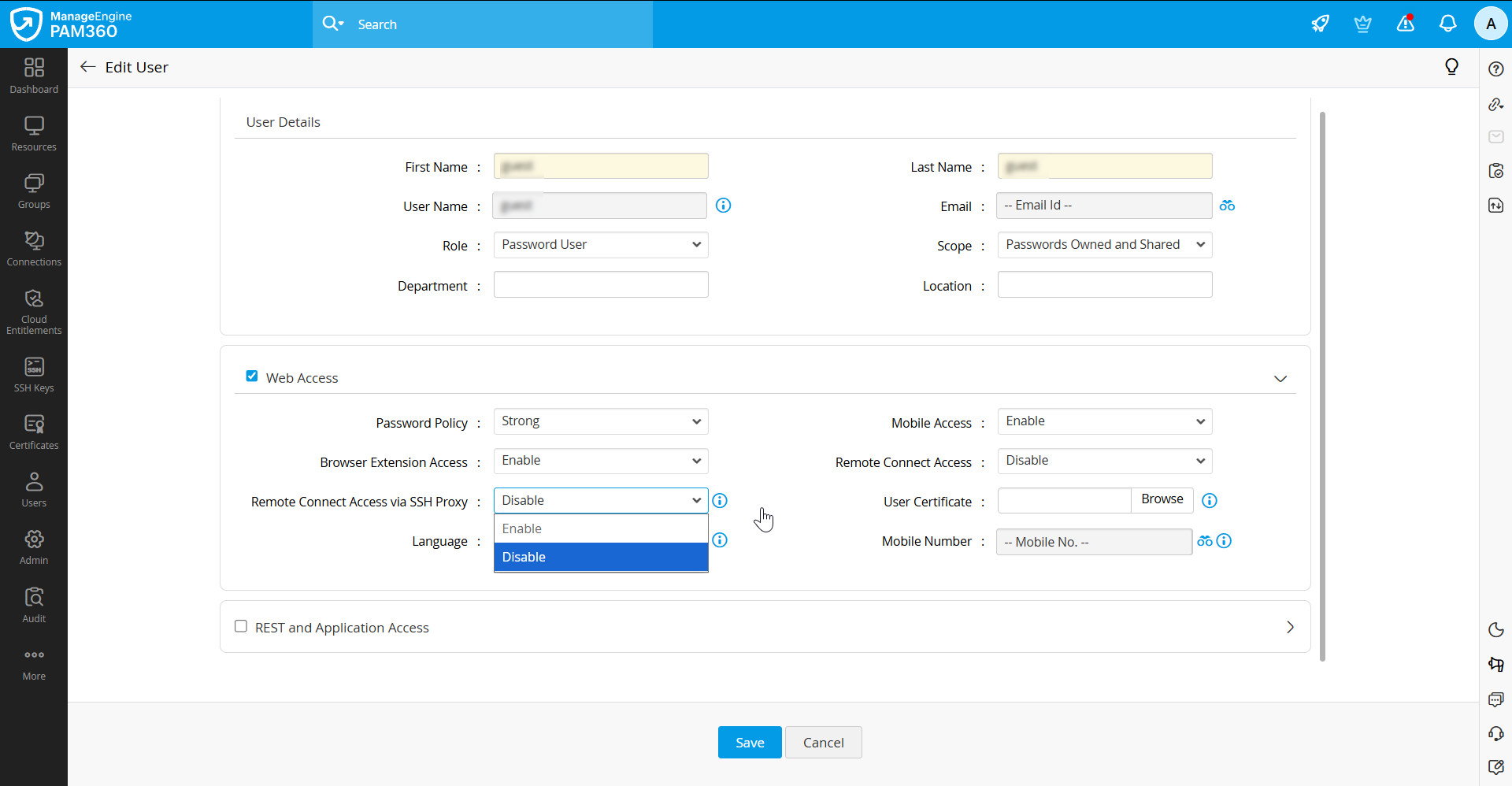
Task: Open Browser Extension Access dropdown
Action: pyautogui.click(x=601, y=461)
